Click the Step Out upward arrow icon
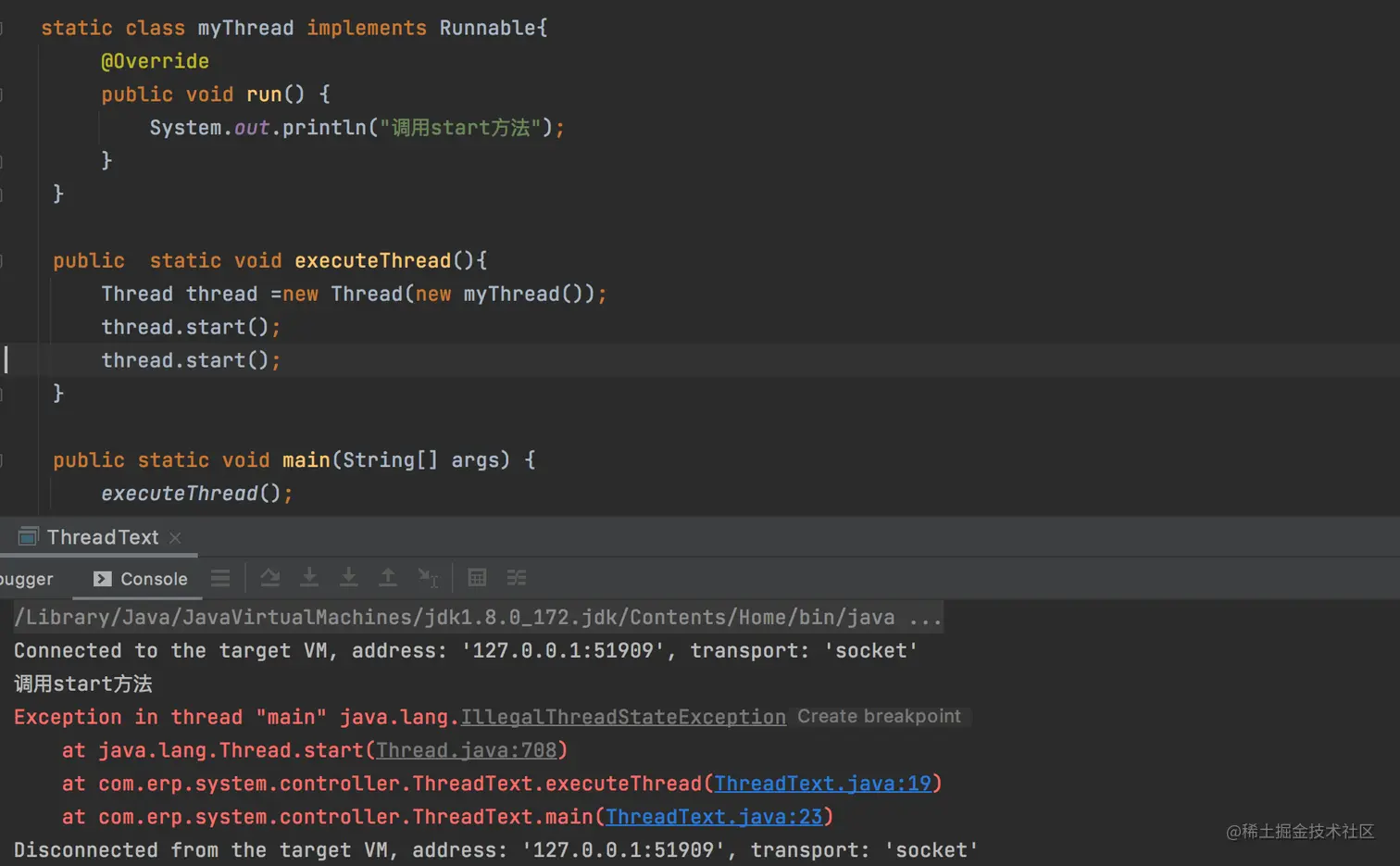This screenshot has width=1400, height=866. 388,578
